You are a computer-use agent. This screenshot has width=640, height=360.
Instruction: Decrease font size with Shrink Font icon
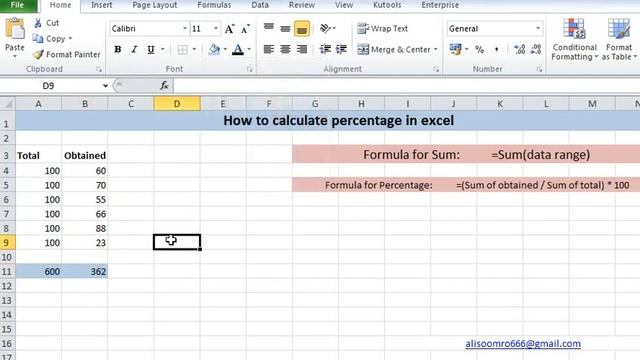(x=245, y=29)
